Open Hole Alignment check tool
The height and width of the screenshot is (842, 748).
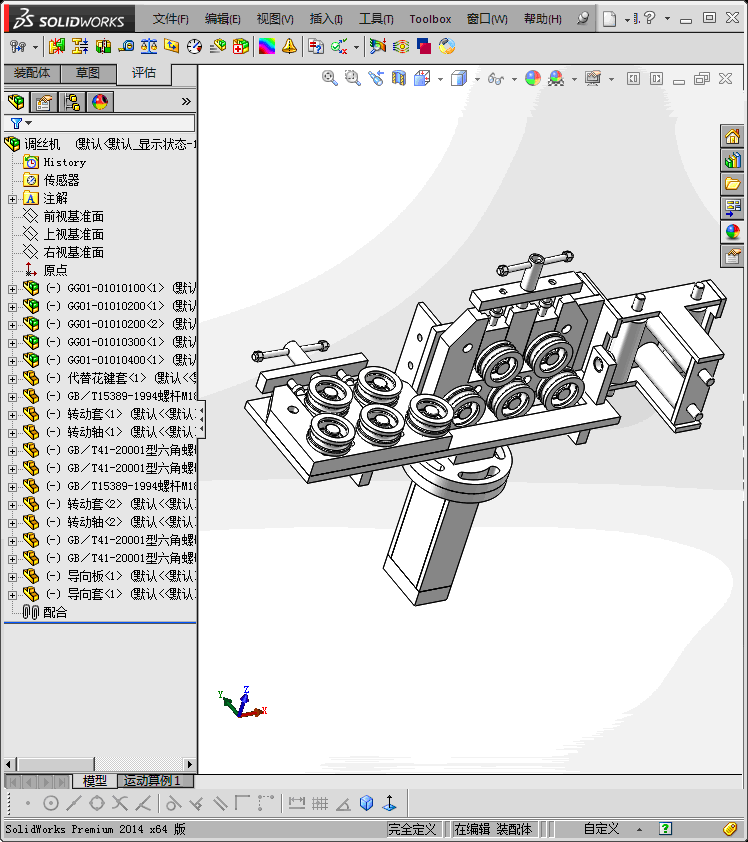[103, 47]
